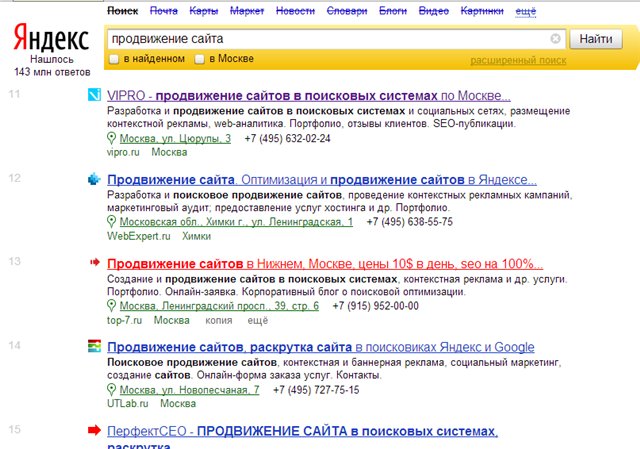Screen dimensions: 640x449
Task: Click the Яндекс logo
Action: (x=51, y=37)
